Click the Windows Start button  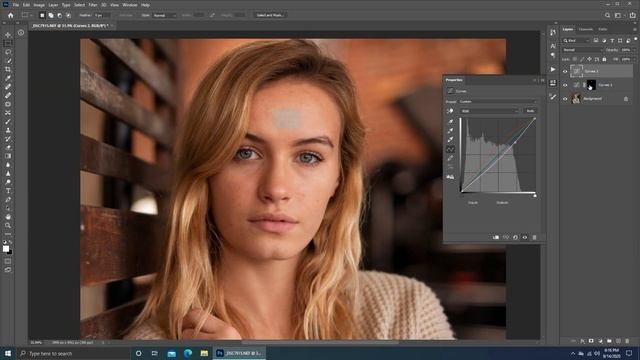[x=8, y=353]
